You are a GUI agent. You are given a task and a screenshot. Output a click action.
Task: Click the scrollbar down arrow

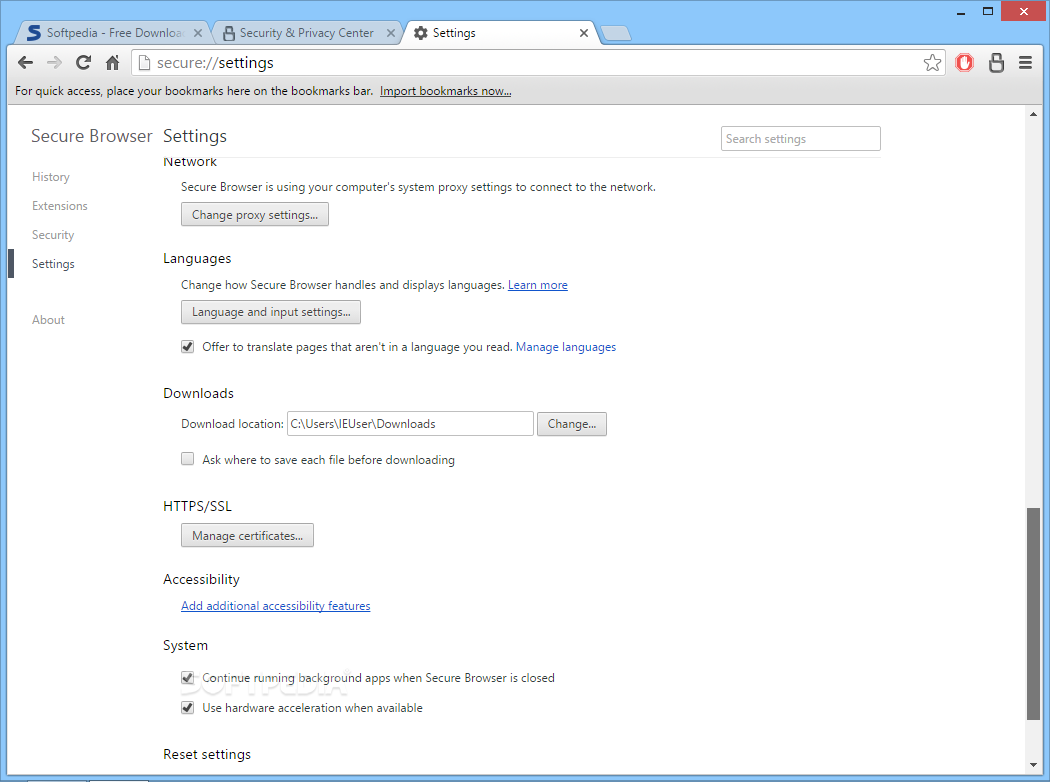pyautogui.click(x=1033, y=765)
